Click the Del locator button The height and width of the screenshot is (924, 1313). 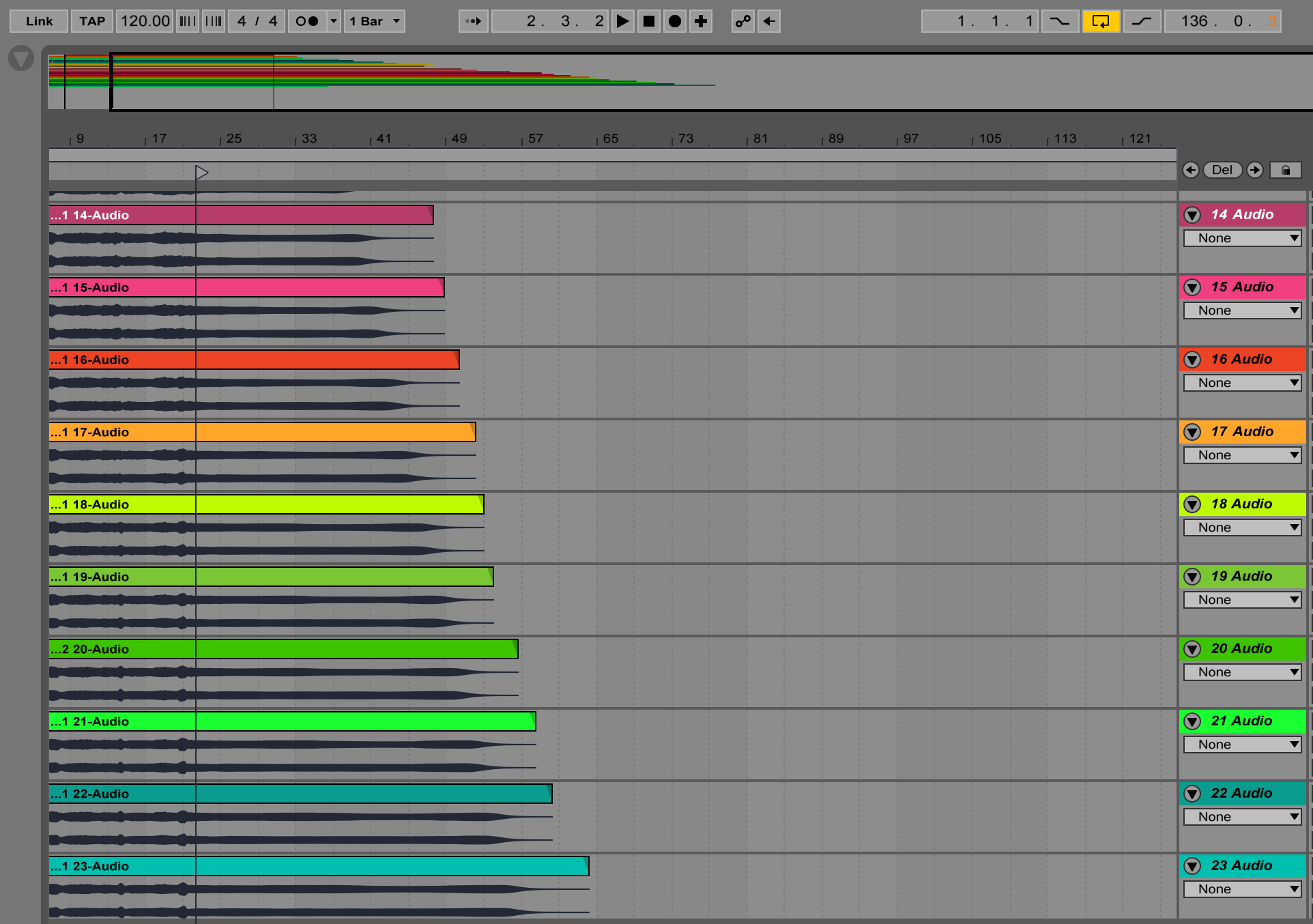(x=1222, y=170)
